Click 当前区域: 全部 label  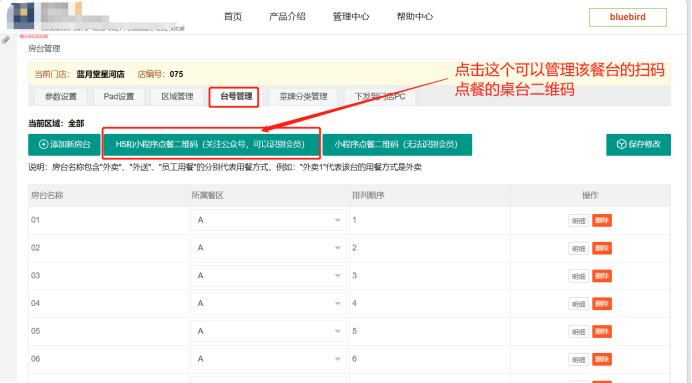pos(56,124)
